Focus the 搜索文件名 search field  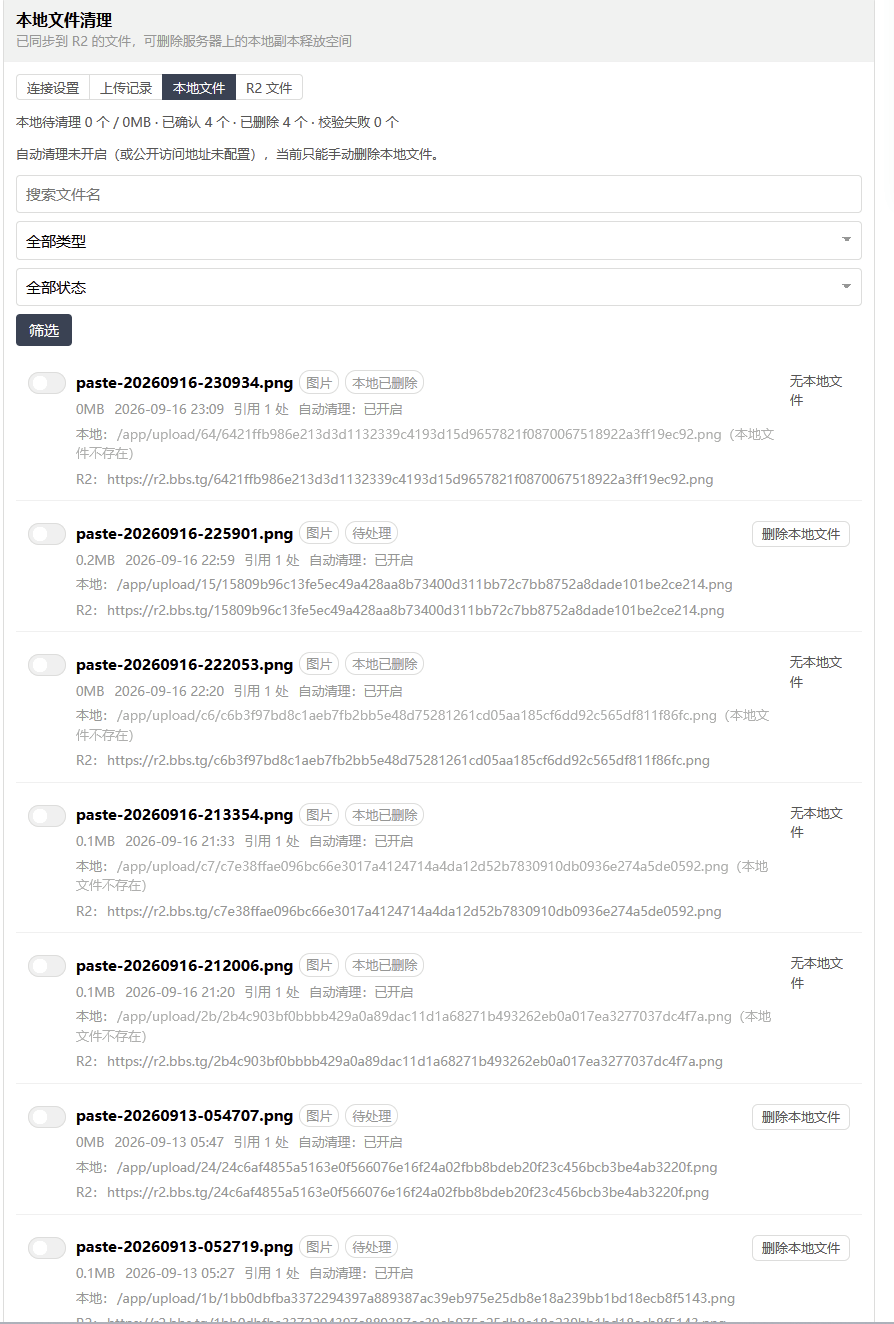(439, 195)
